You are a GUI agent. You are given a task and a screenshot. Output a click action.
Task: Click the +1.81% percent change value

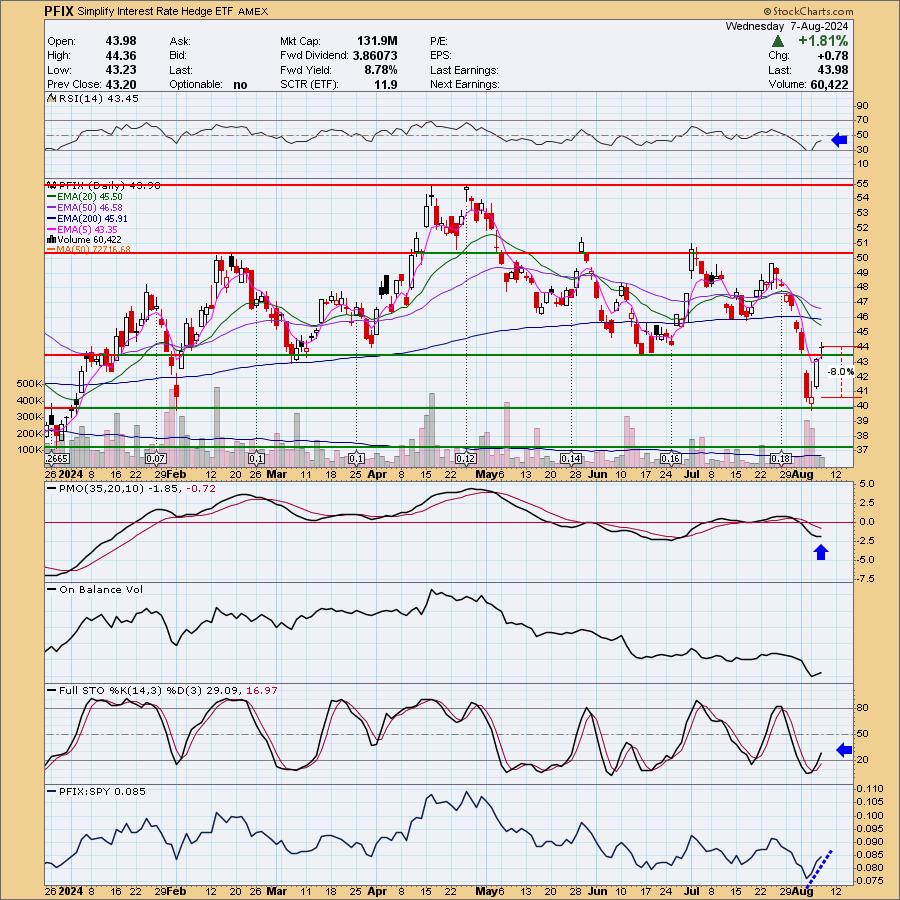tap(823, 41)
